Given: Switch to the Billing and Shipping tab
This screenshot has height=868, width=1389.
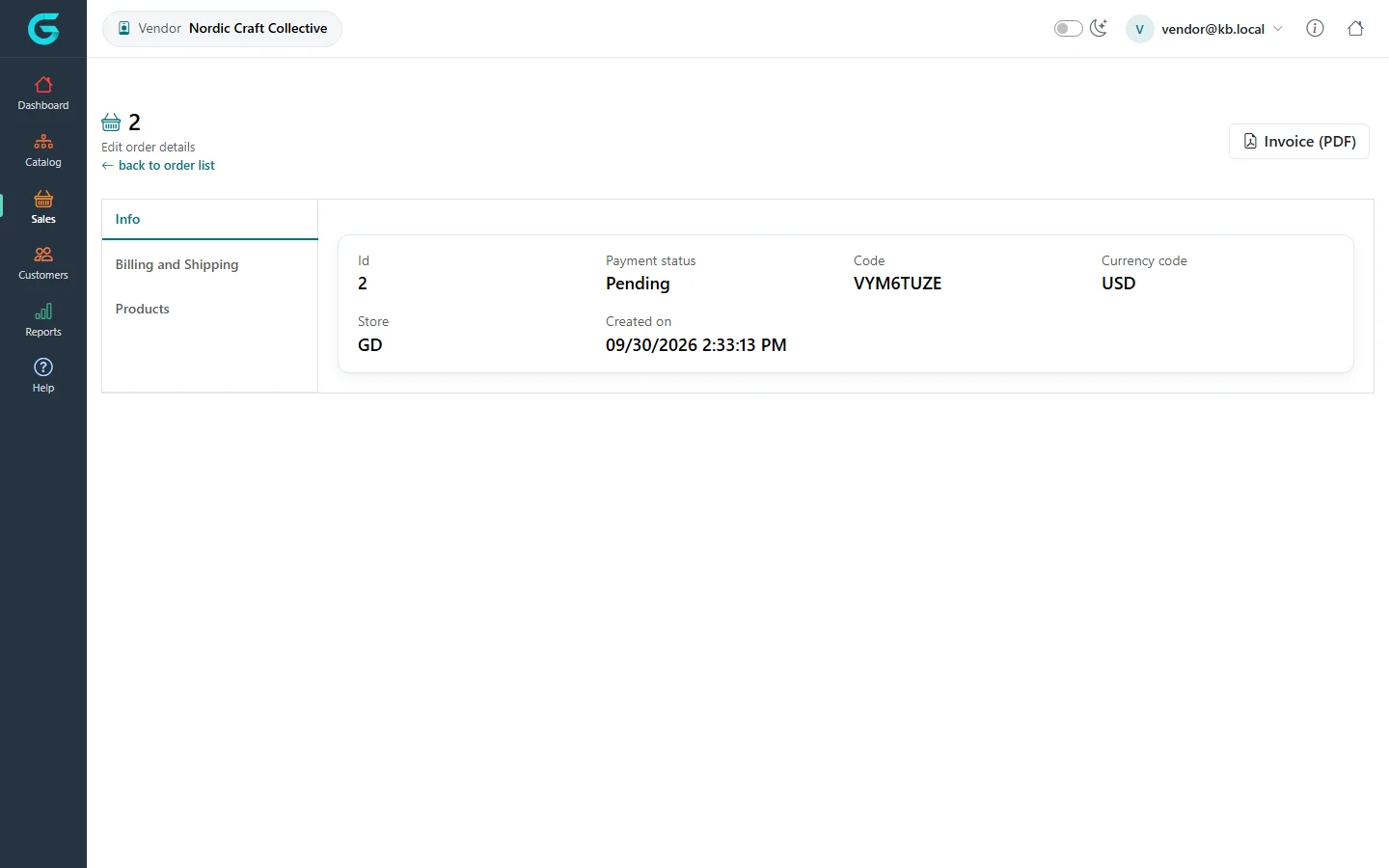Looking at the screenshot, I should point(210,264).
